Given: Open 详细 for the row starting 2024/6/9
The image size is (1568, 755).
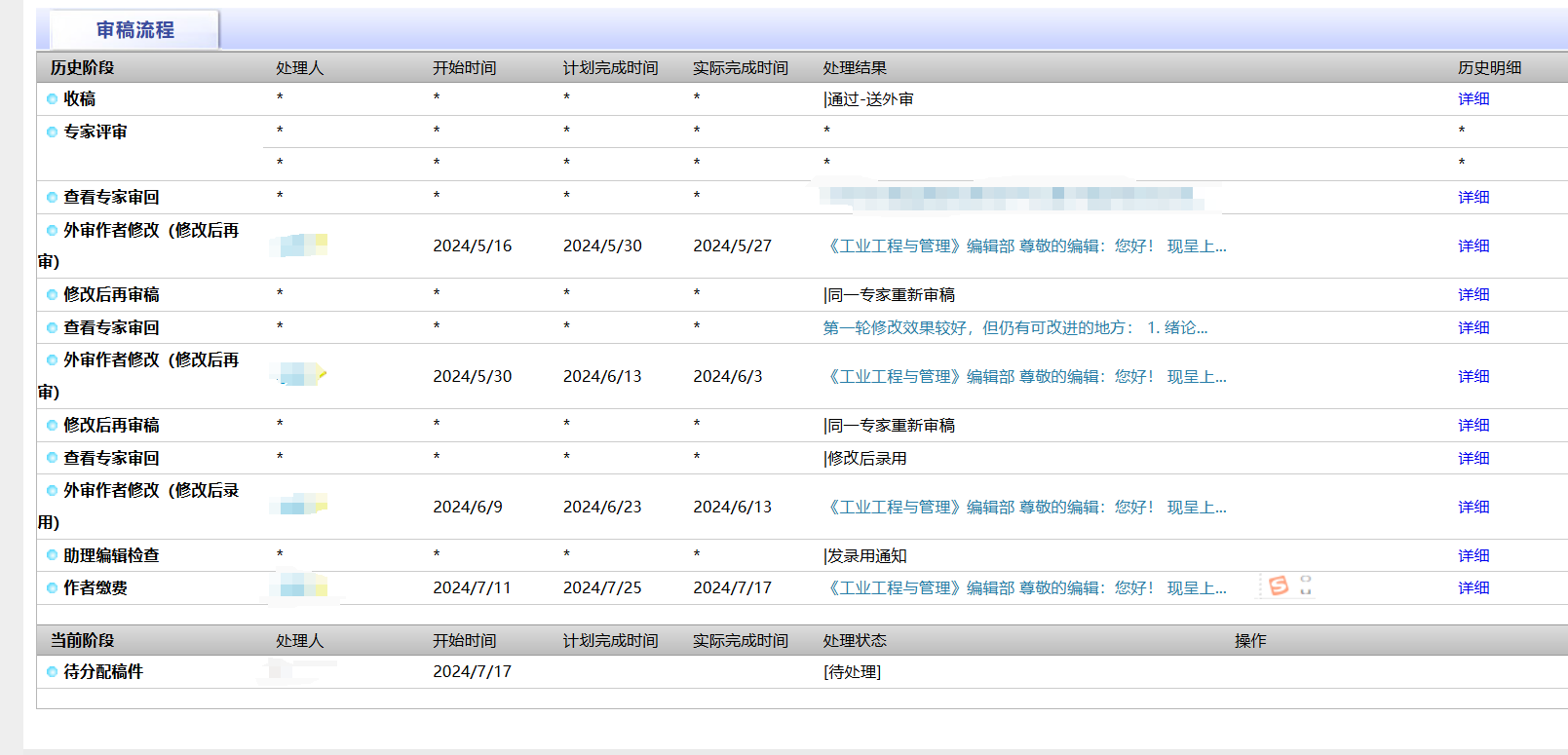Looking at the screenshot, I should pyautogui.click(x=1473, y=508).
